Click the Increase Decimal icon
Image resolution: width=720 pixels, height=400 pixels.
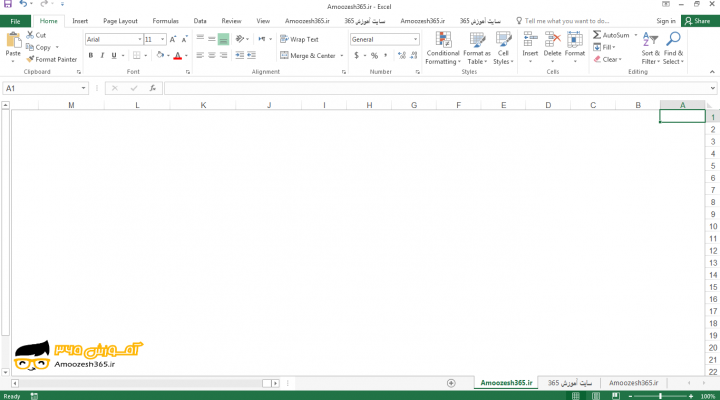[402, 56]
